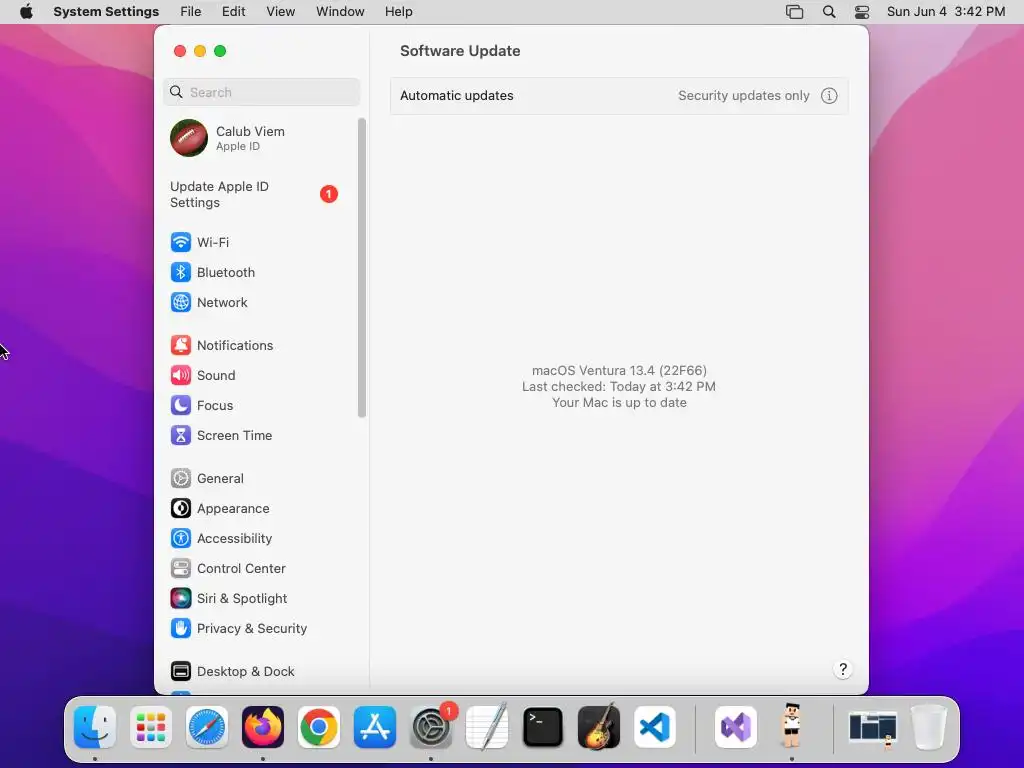Screen dimensions: 1024x768
Task: Launch Safari from the Dock
Action: pos(207,727)
